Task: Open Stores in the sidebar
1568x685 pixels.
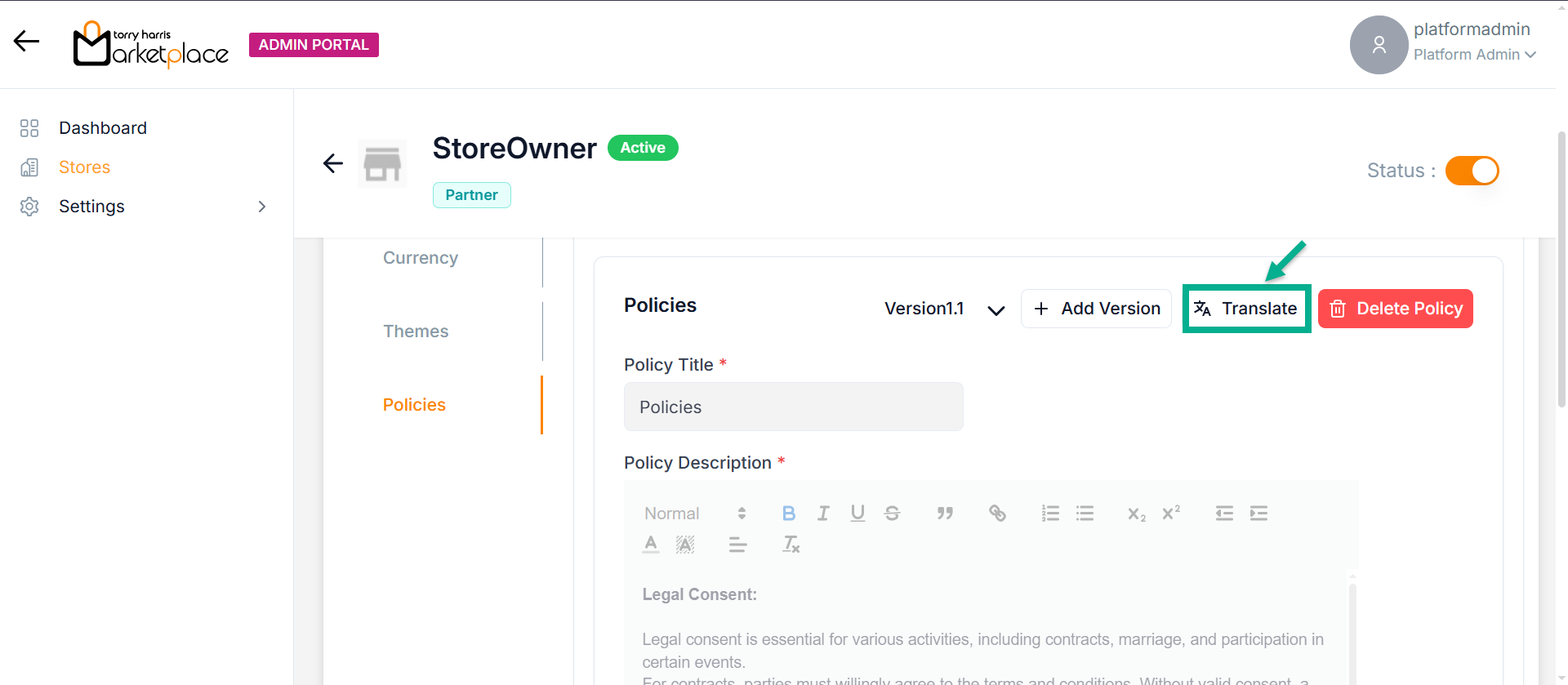Action: click(84, 167)
